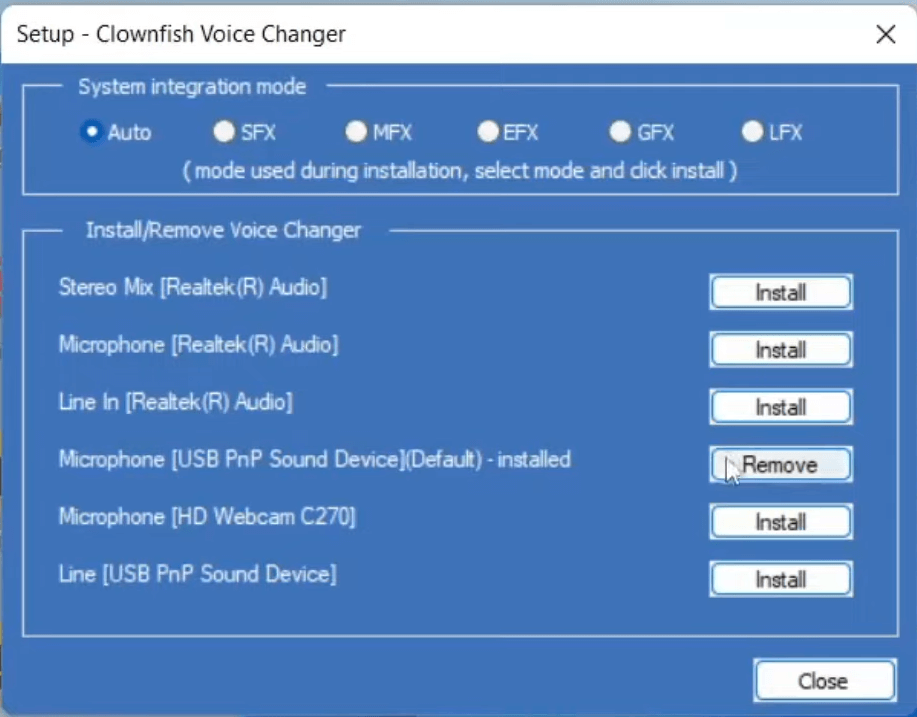Click the installed USB PnP microphone label
This screenshot has height=717, width=917.
pyautogui.click(x=314, y=460)
